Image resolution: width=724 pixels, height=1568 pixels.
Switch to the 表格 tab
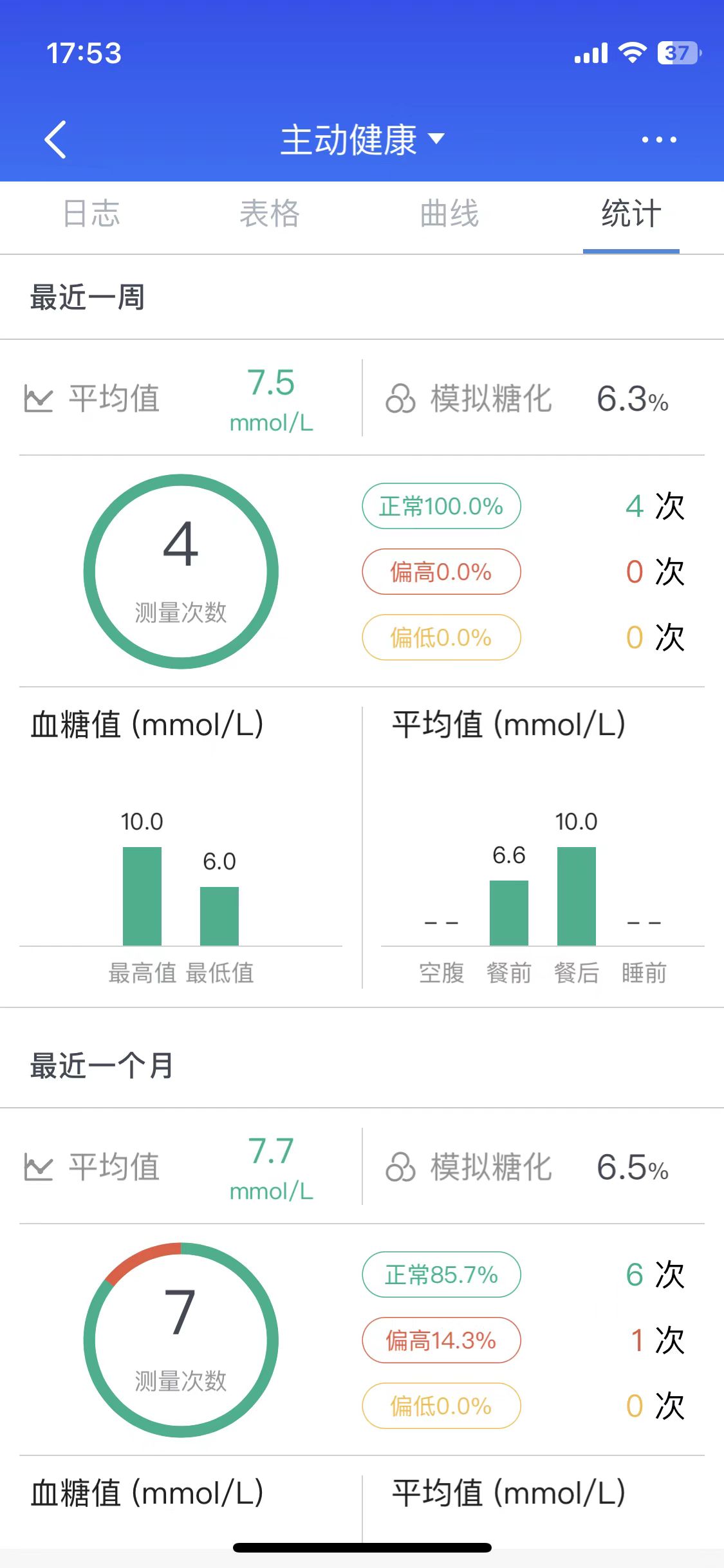coord(270,214)
